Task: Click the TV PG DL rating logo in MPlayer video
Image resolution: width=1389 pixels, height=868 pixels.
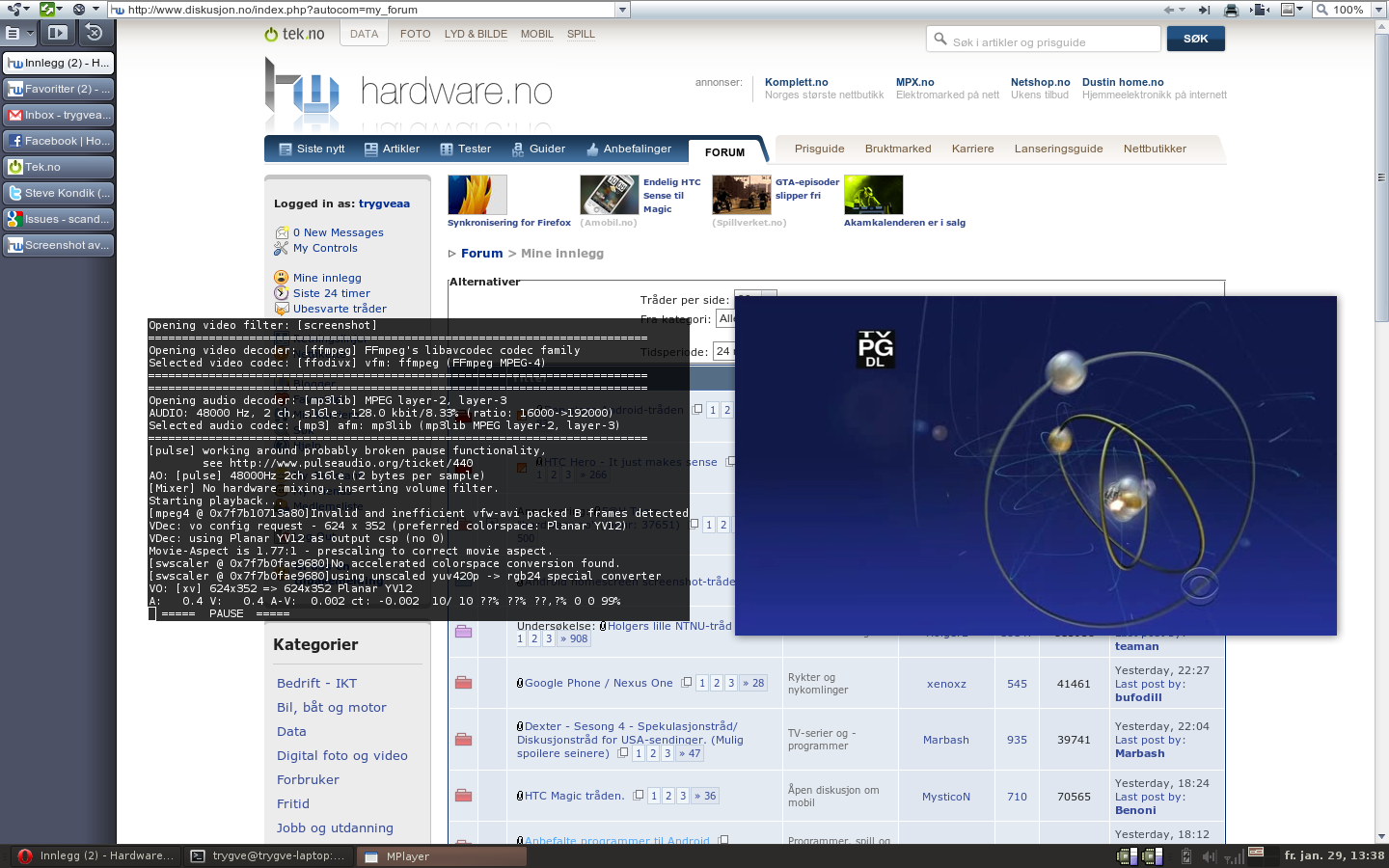Action: coord(876,349)
